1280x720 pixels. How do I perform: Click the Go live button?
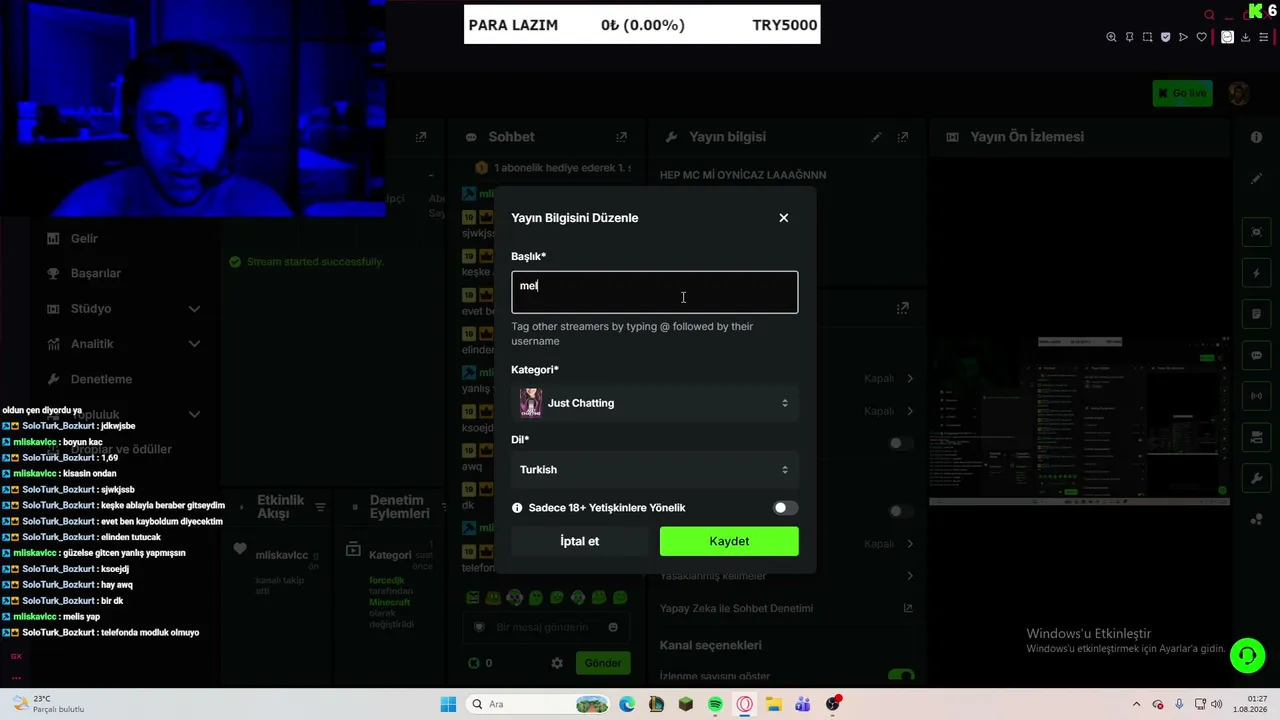1182,93
